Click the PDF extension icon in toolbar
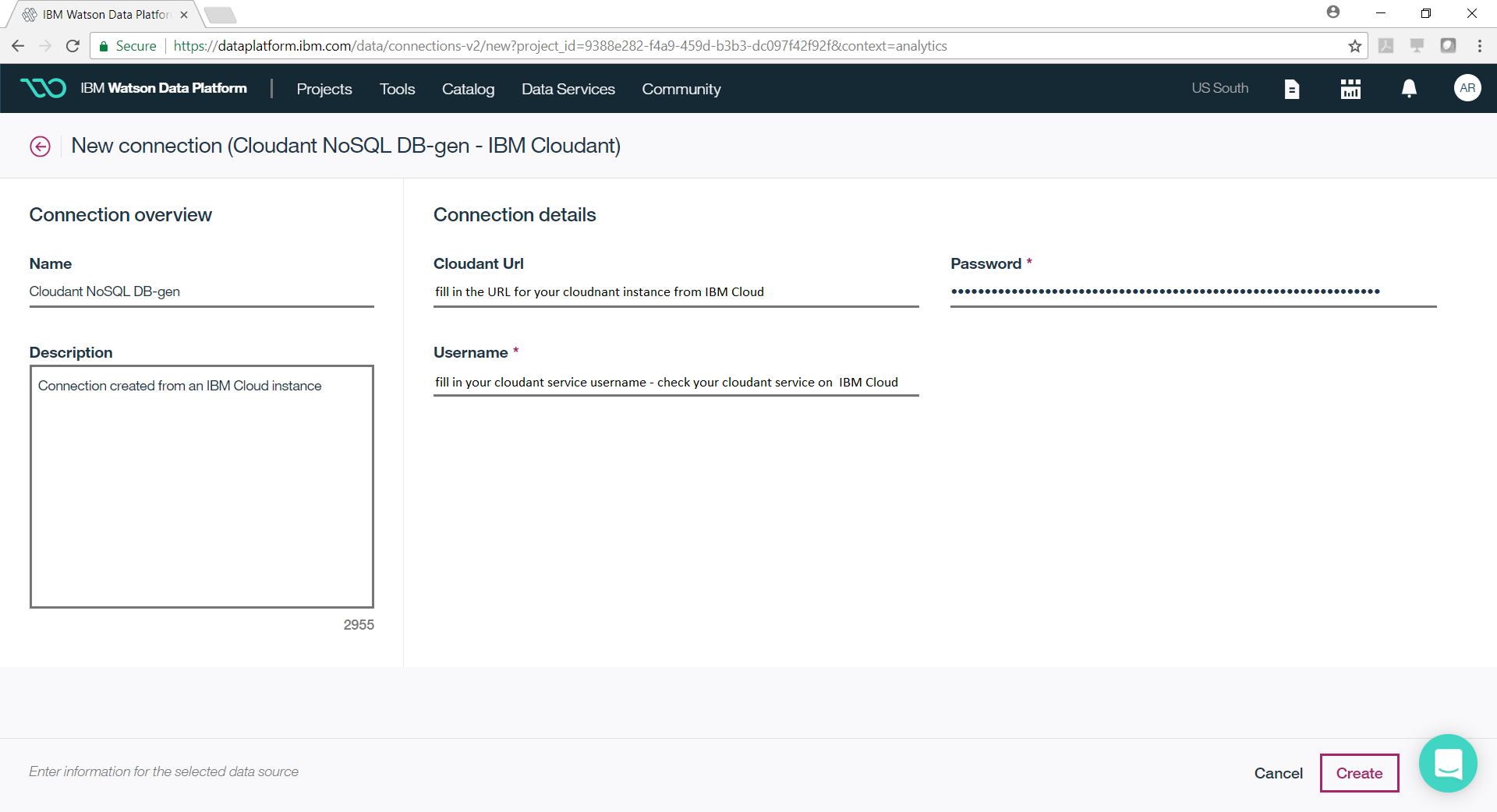 (1386, 46)
